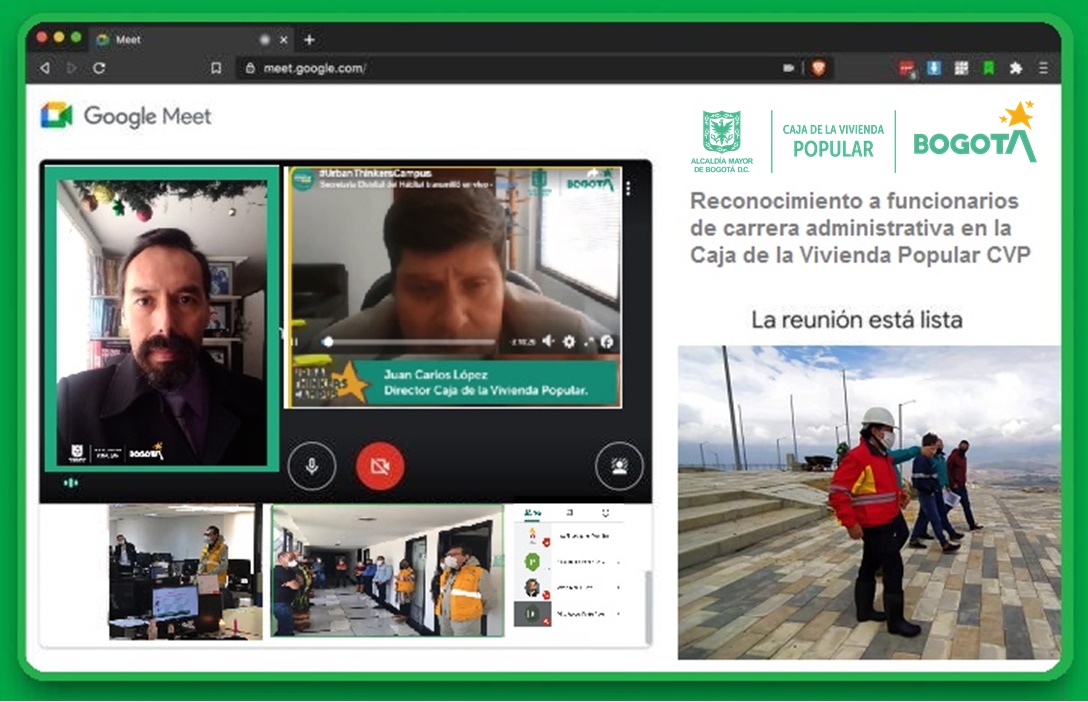
Task: Open the construction site photo
Action: pos(869,502)
